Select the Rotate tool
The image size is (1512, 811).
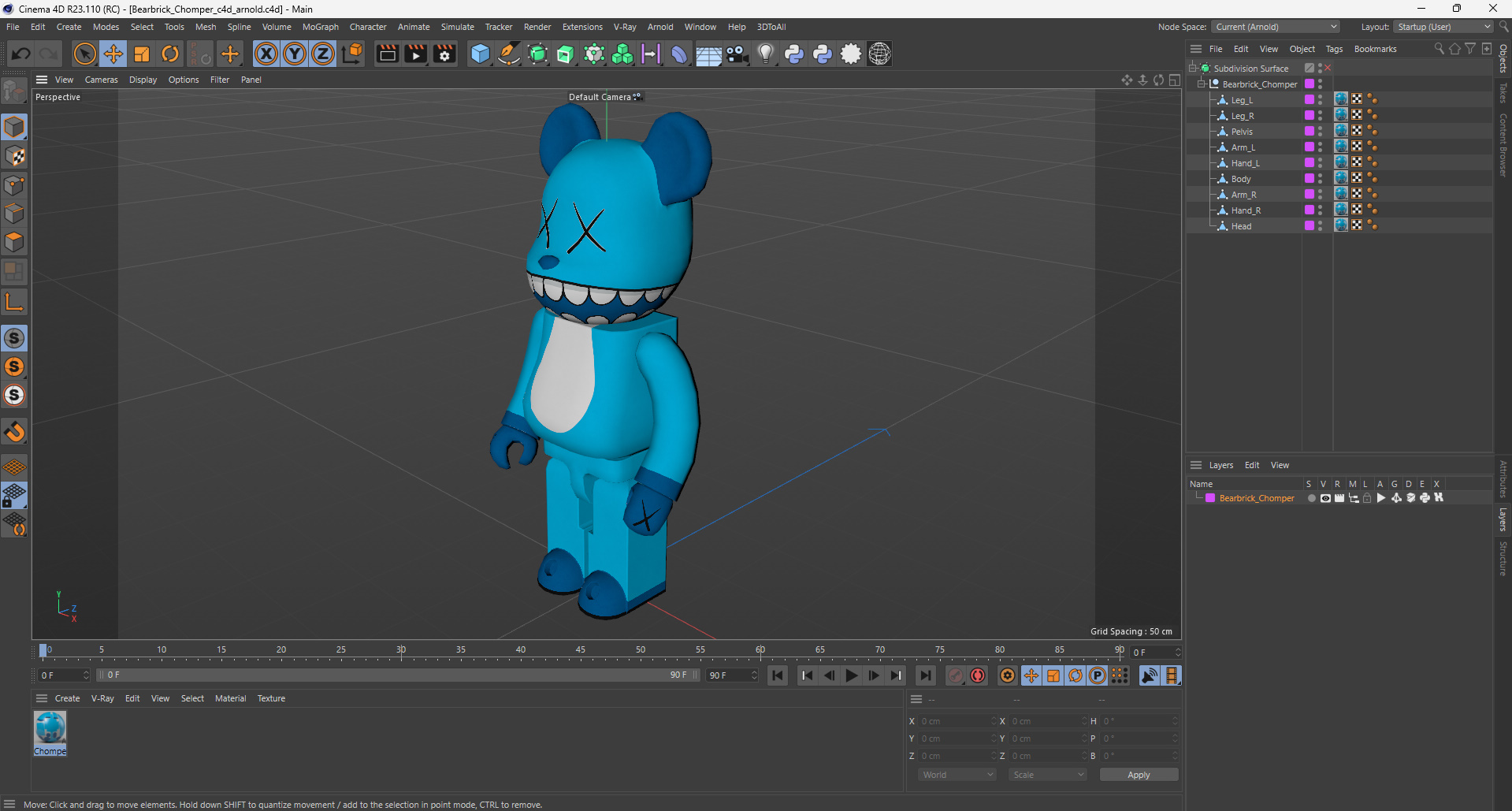click(x=170, y=54)
